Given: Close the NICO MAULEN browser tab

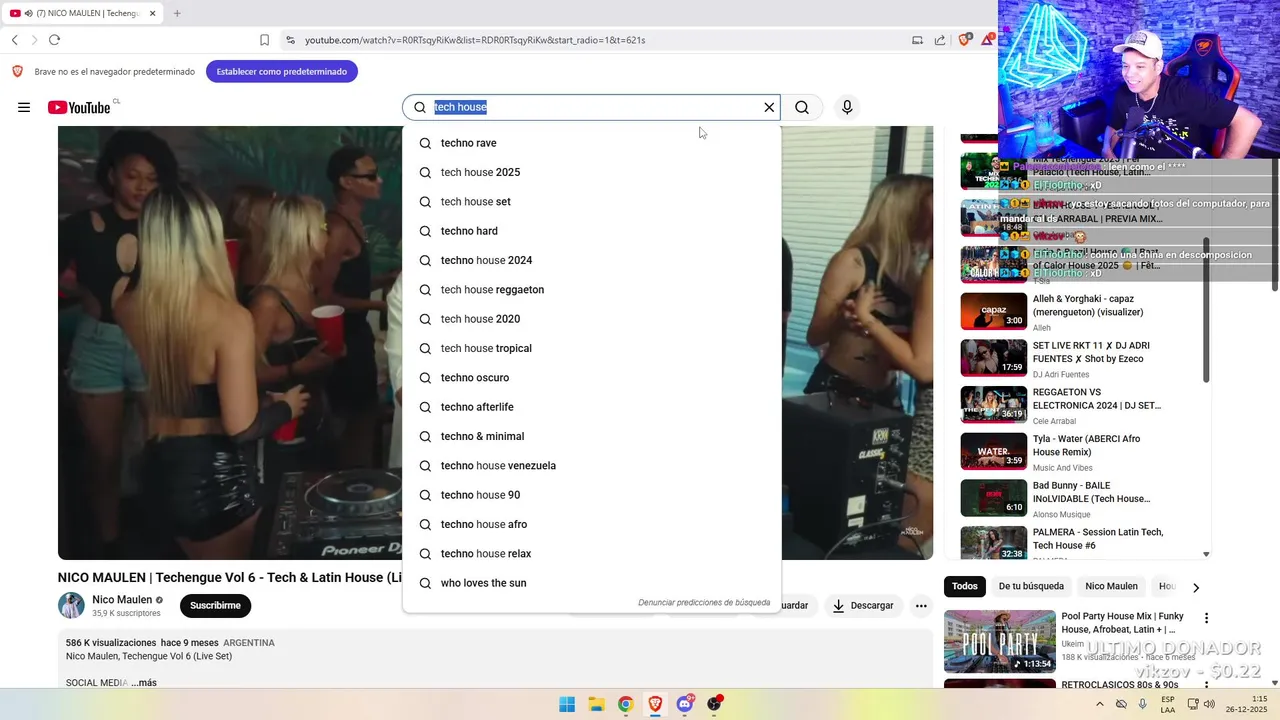Looking at the screenshot, I should tap(153, 13).
